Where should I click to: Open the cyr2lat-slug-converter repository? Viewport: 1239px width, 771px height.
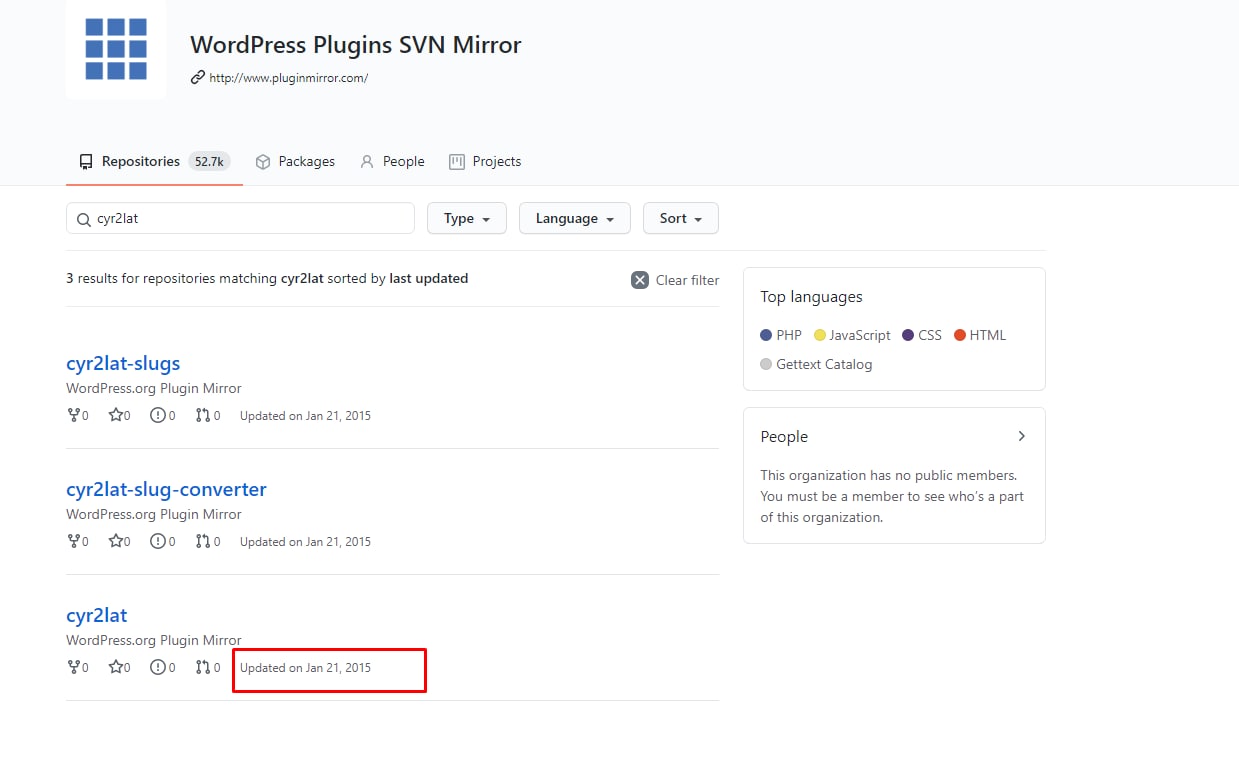point(166,489)
